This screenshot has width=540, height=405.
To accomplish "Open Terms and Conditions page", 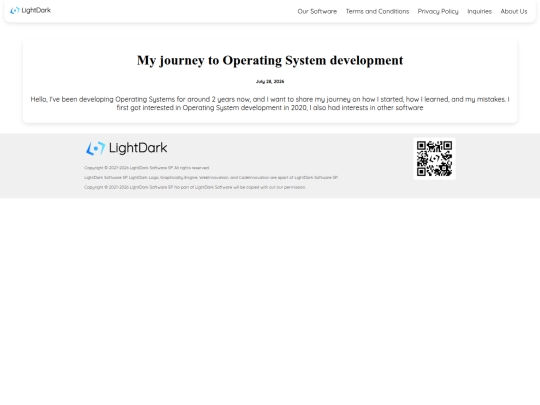I will coord(377,11).
